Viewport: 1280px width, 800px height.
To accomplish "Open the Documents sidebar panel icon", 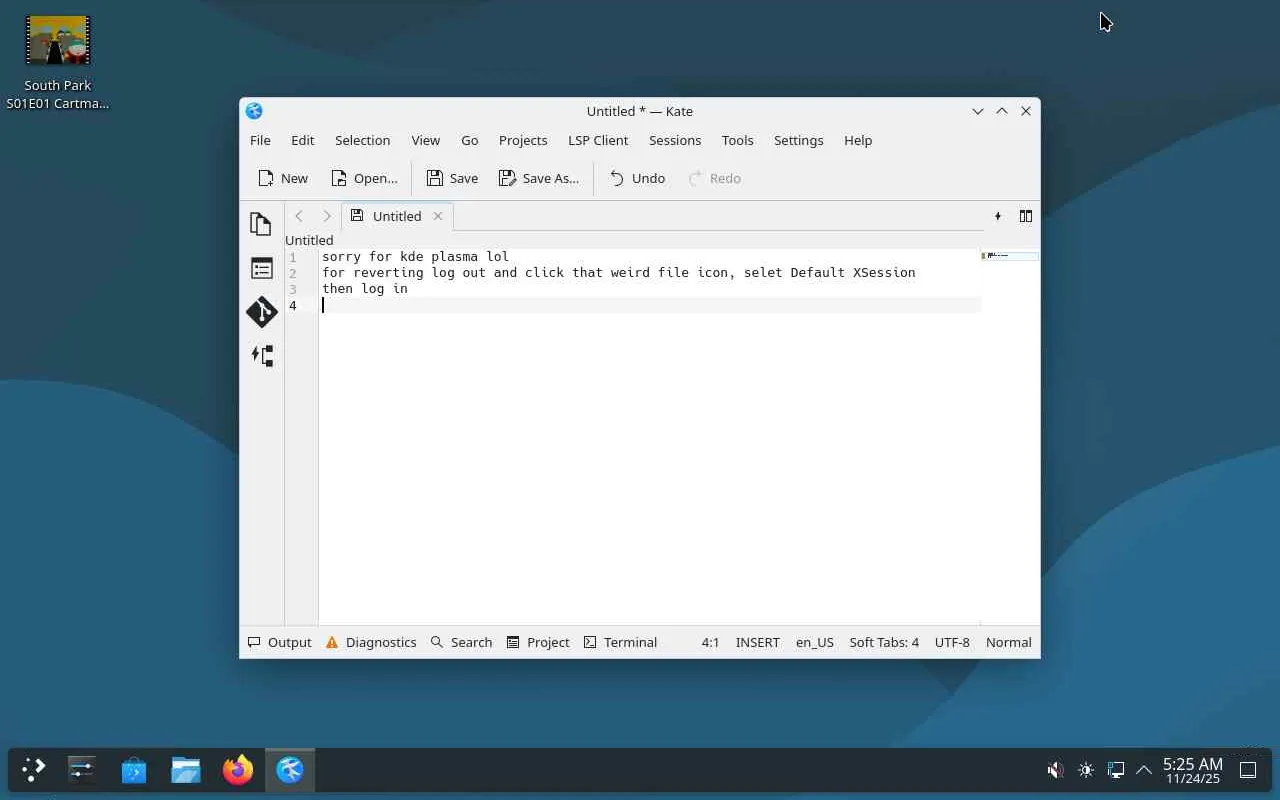I will pos(261,224).
